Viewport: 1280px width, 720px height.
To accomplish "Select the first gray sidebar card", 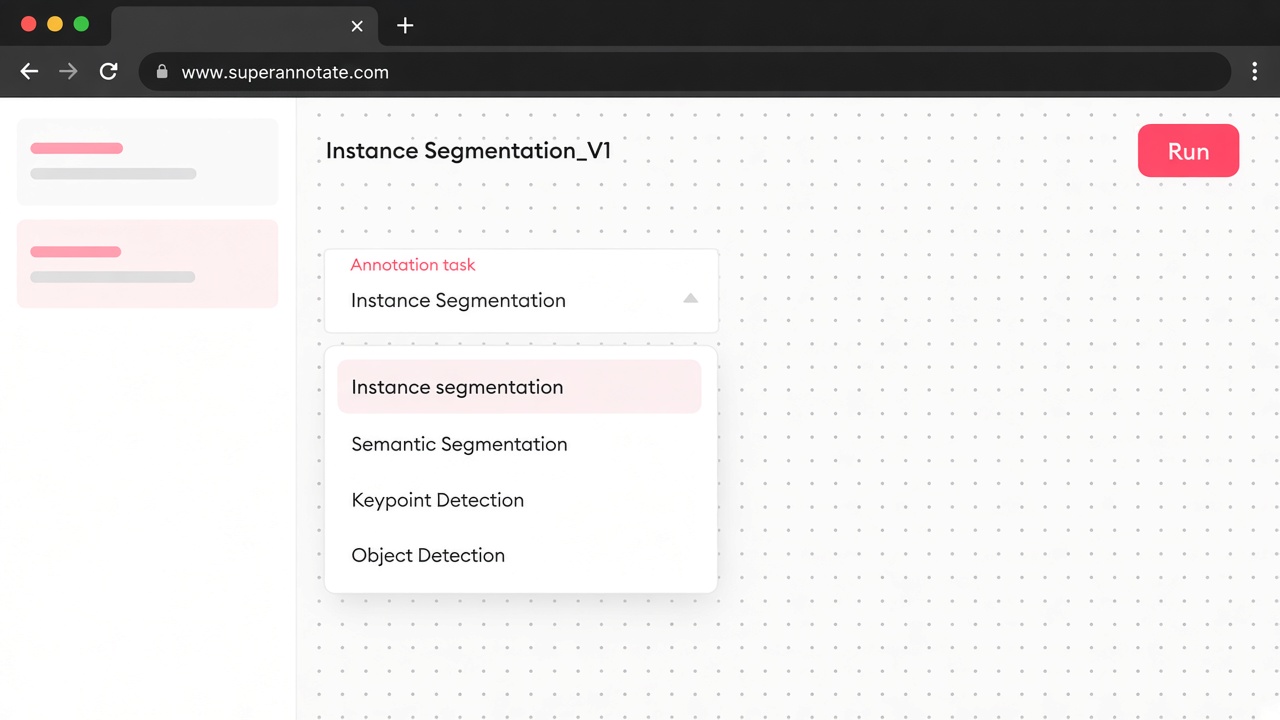I will point(148,162).
